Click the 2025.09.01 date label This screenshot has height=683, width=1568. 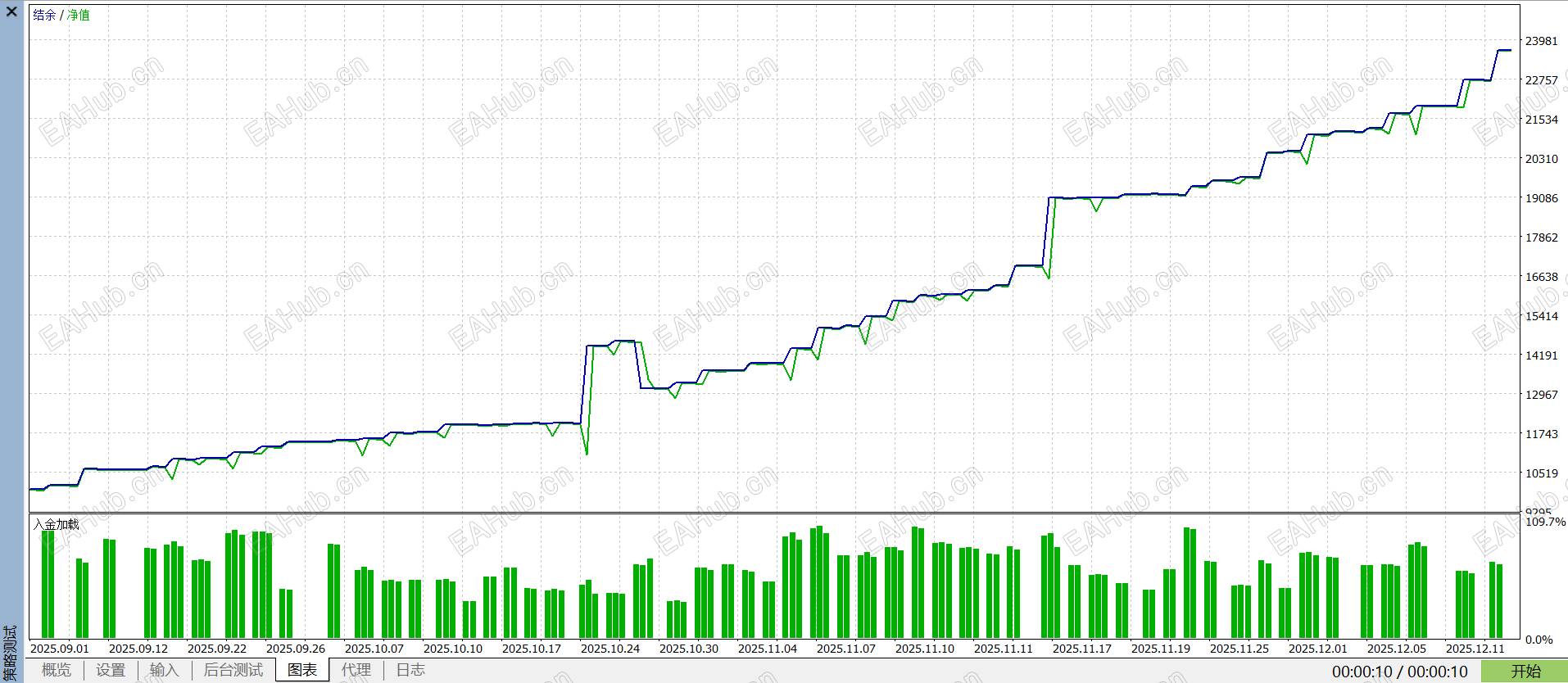[60, 649]
